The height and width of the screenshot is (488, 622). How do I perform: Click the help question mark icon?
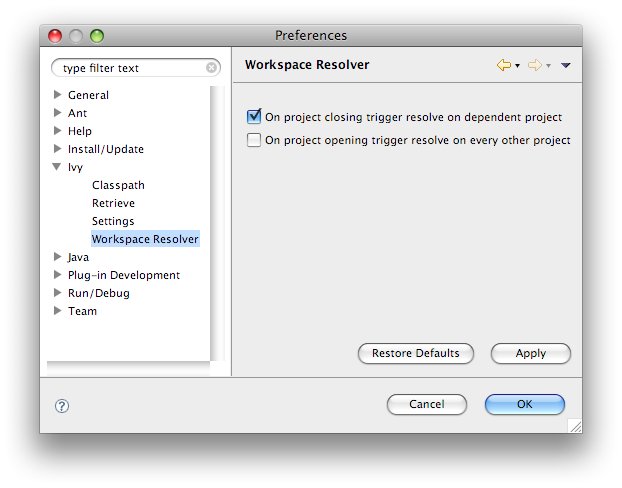(62, 406)
